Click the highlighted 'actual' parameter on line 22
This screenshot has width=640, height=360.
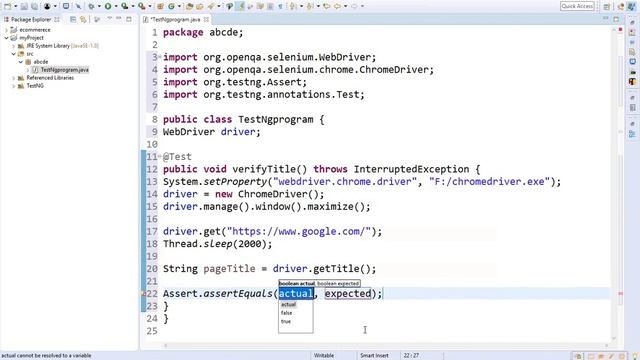pyautogui.click(x=296, y=293)
